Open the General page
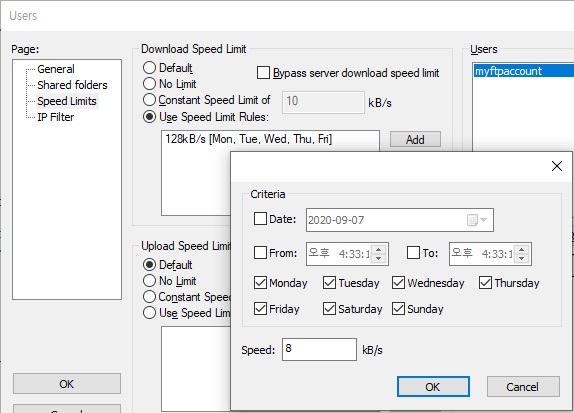Image resolution: width=574 pixels, height=413 pixels. click(56, 69)
